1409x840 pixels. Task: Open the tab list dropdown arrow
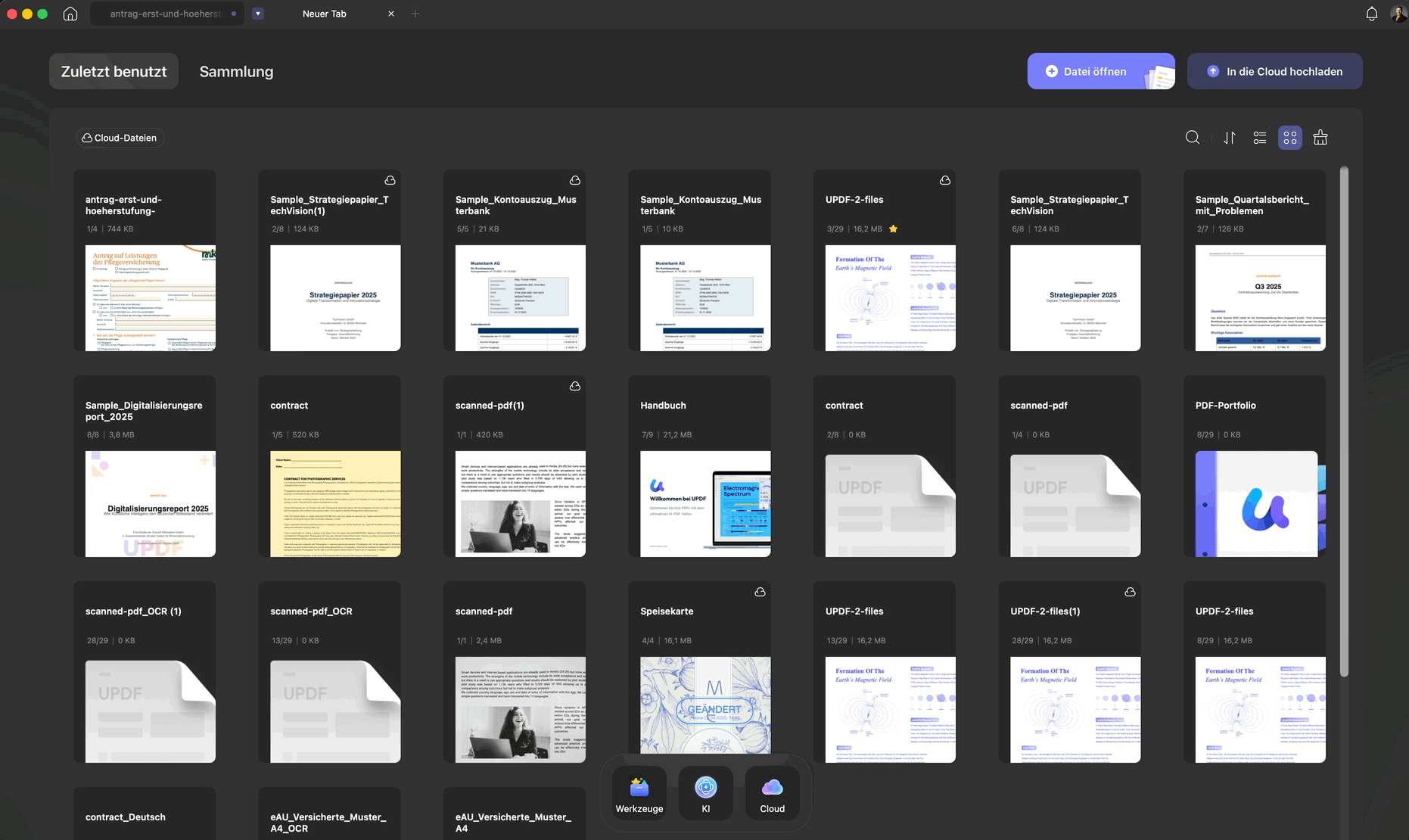coord(258,14)
